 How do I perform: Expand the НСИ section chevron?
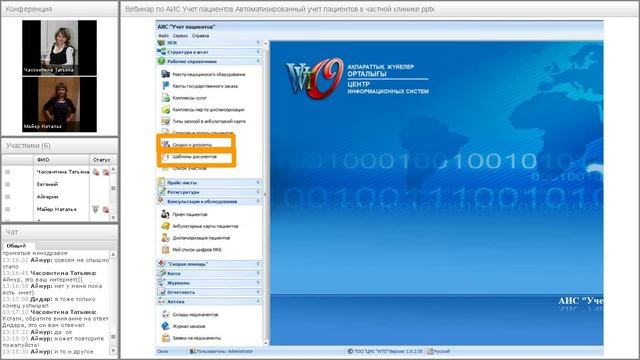pyautogui.click(x=258, y=42)
